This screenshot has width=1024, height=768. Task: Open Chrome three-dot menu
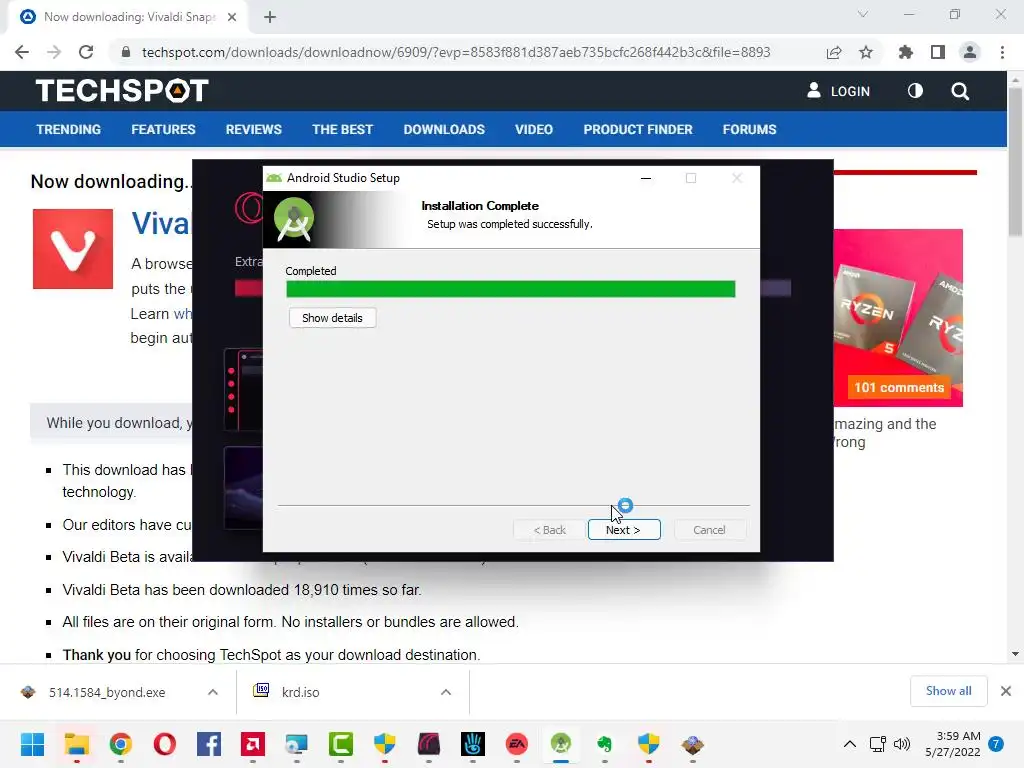[x=1002, y=52]
